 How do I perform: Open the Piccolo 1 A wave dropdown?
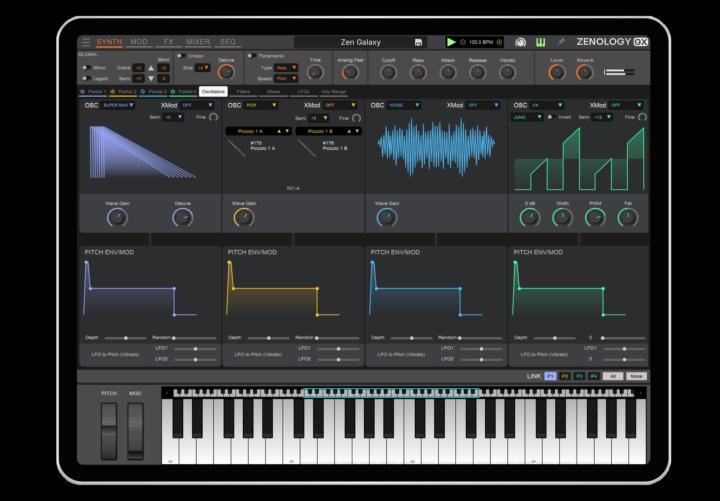(x=259, y=131)
